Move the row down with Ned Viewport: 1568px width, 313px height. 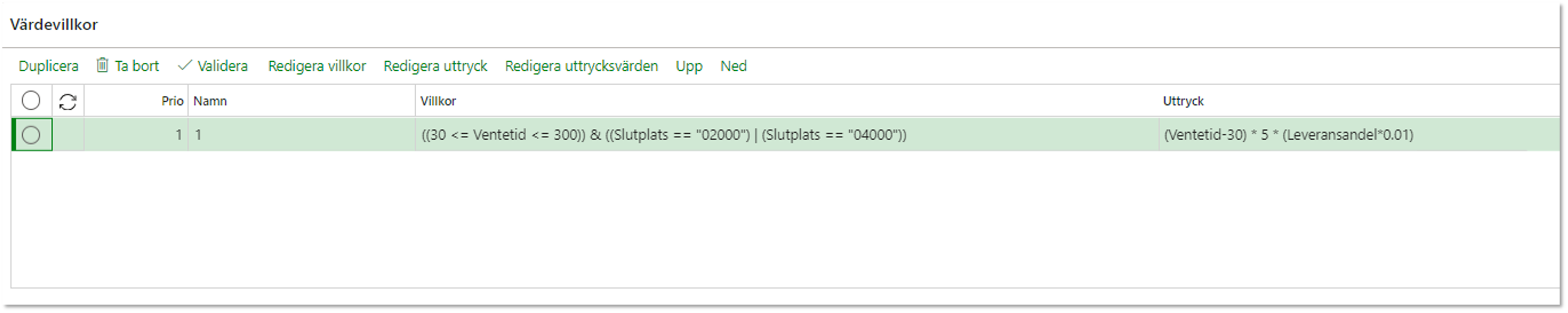(x=734, y=66)
